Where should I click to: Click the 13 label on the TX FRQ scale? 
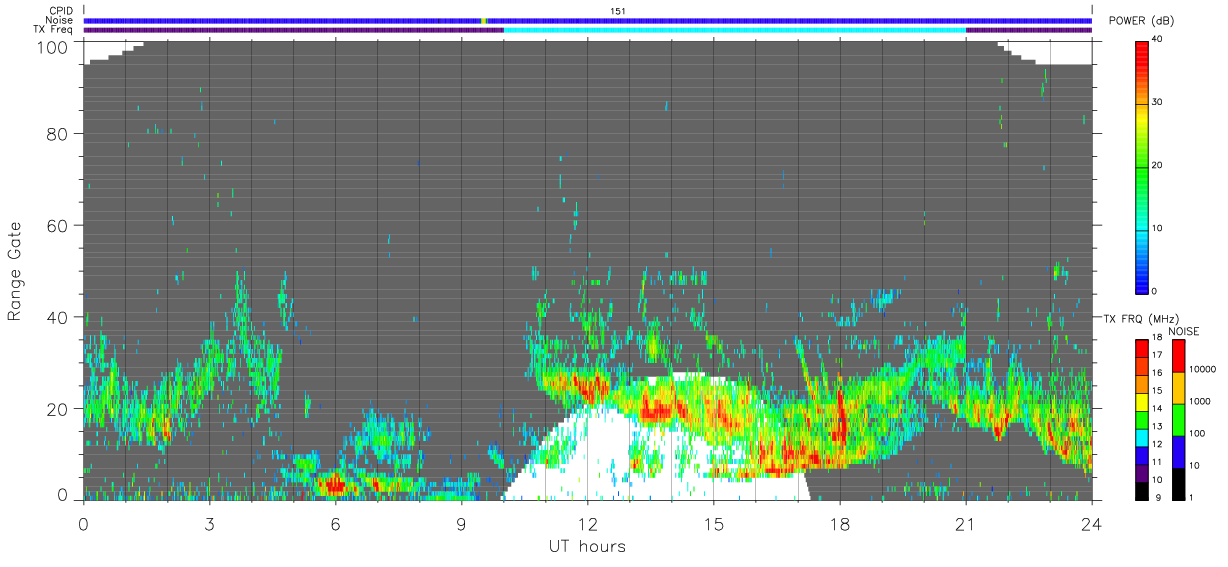(x=1157, y=427)
